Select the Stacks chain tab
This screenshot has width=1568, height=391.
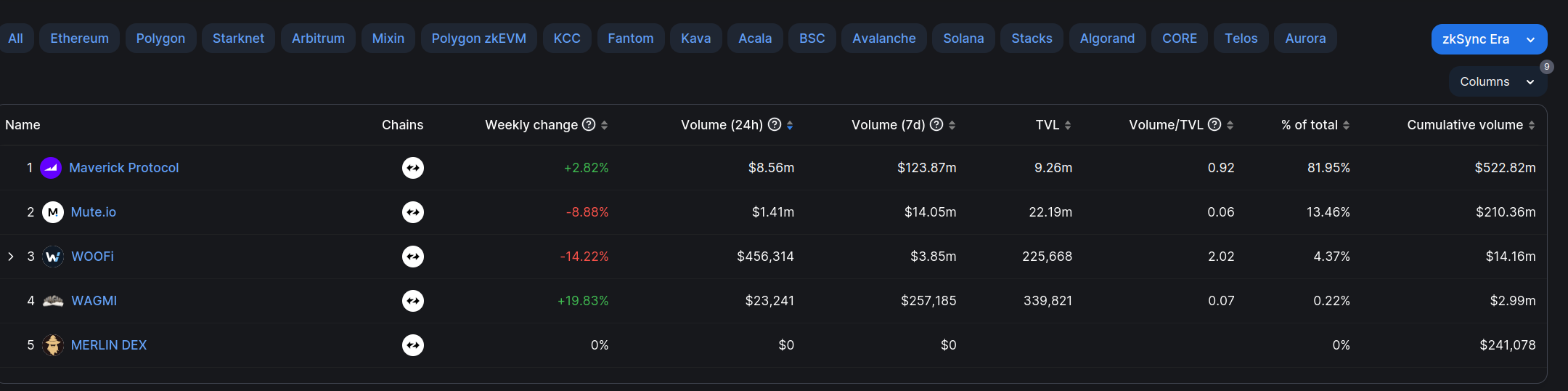[x=1032, y=39]
